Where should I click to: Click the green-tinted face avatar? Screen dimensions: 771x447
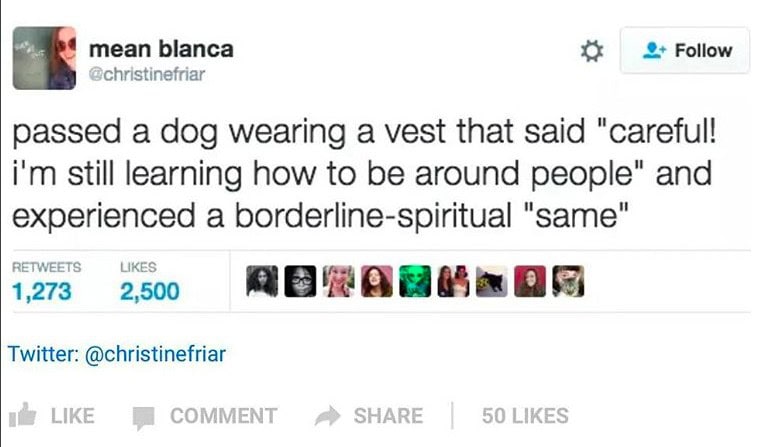tap(415, 281)
